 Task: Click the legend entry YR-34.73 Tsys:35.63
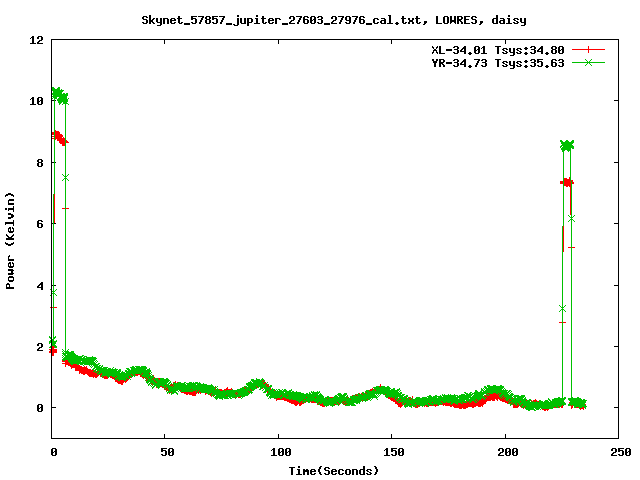pos(498,63)
